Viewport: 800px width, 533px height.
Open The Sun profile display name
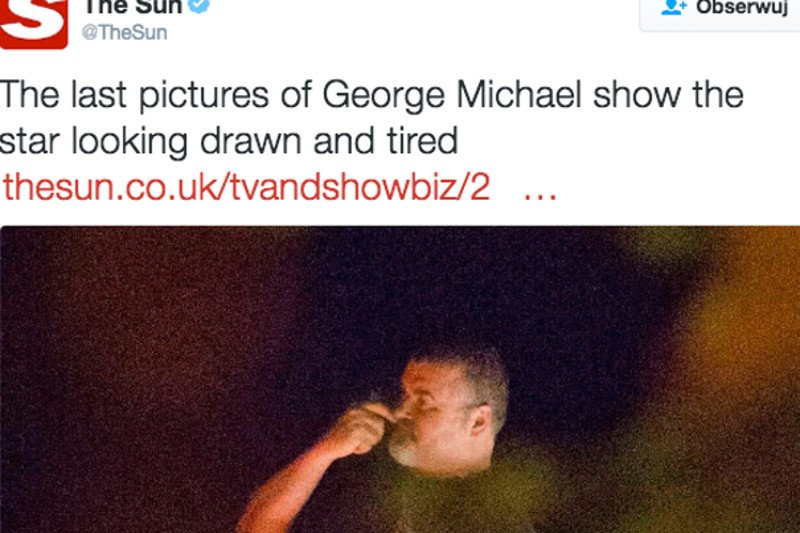pos(133,7)
